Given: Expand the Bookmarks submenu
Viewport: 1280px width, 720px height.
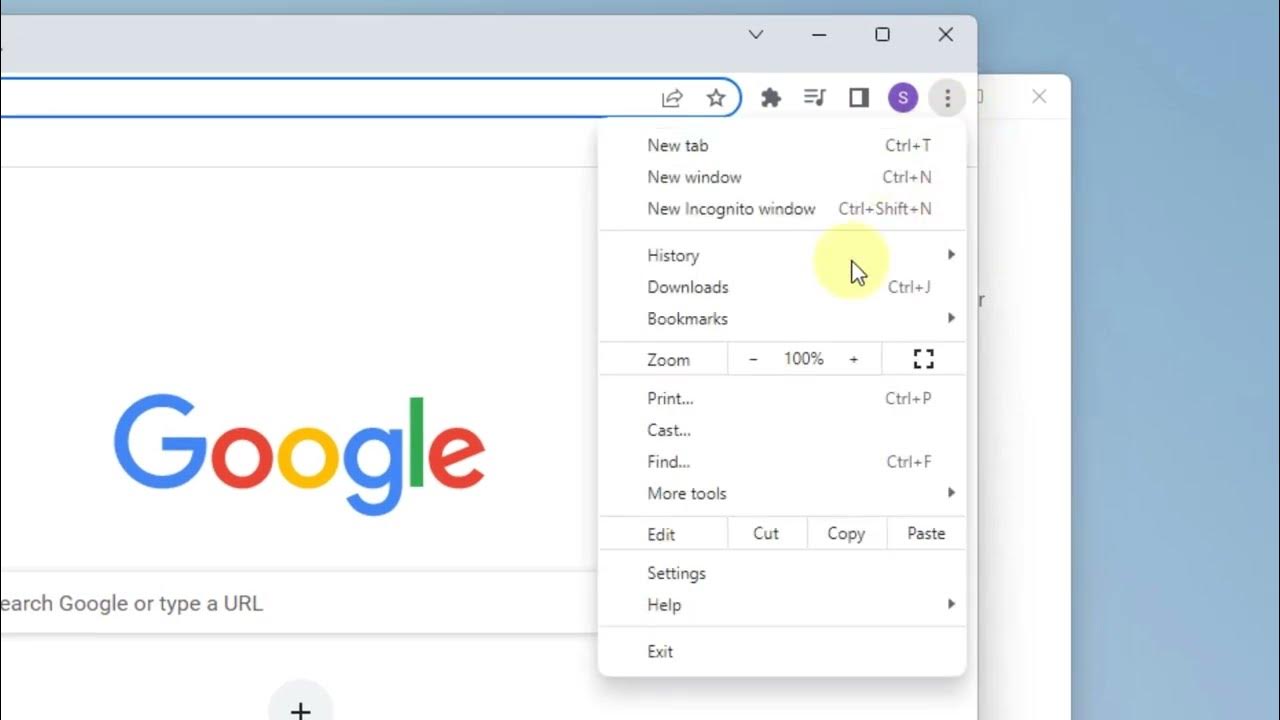Looking at the screenshot, I should point(782,319).
